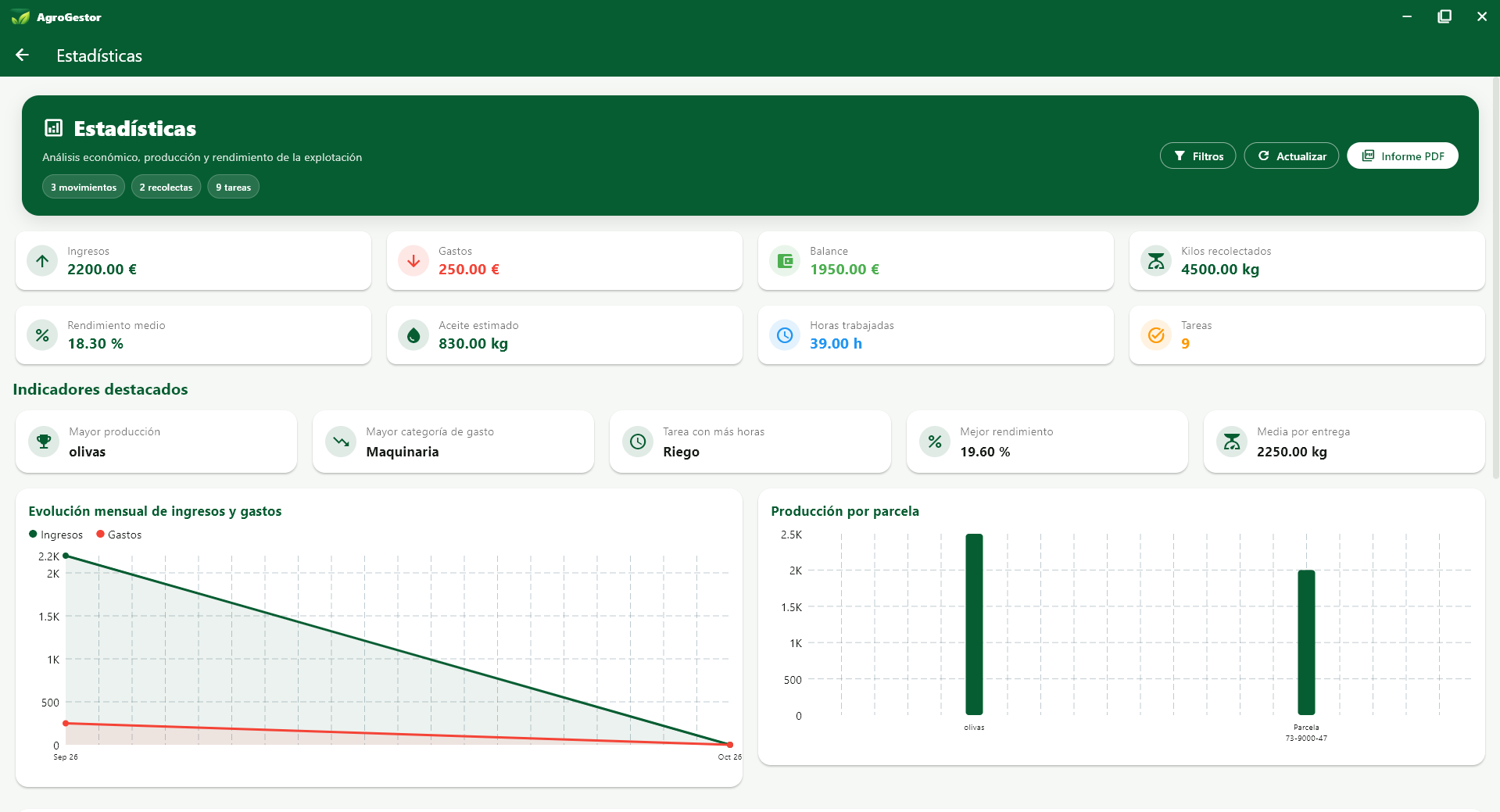The height and width of the screenshot is (812, 1500).
Task: Select the 2 recolectas chip
Action: (166, 187)
